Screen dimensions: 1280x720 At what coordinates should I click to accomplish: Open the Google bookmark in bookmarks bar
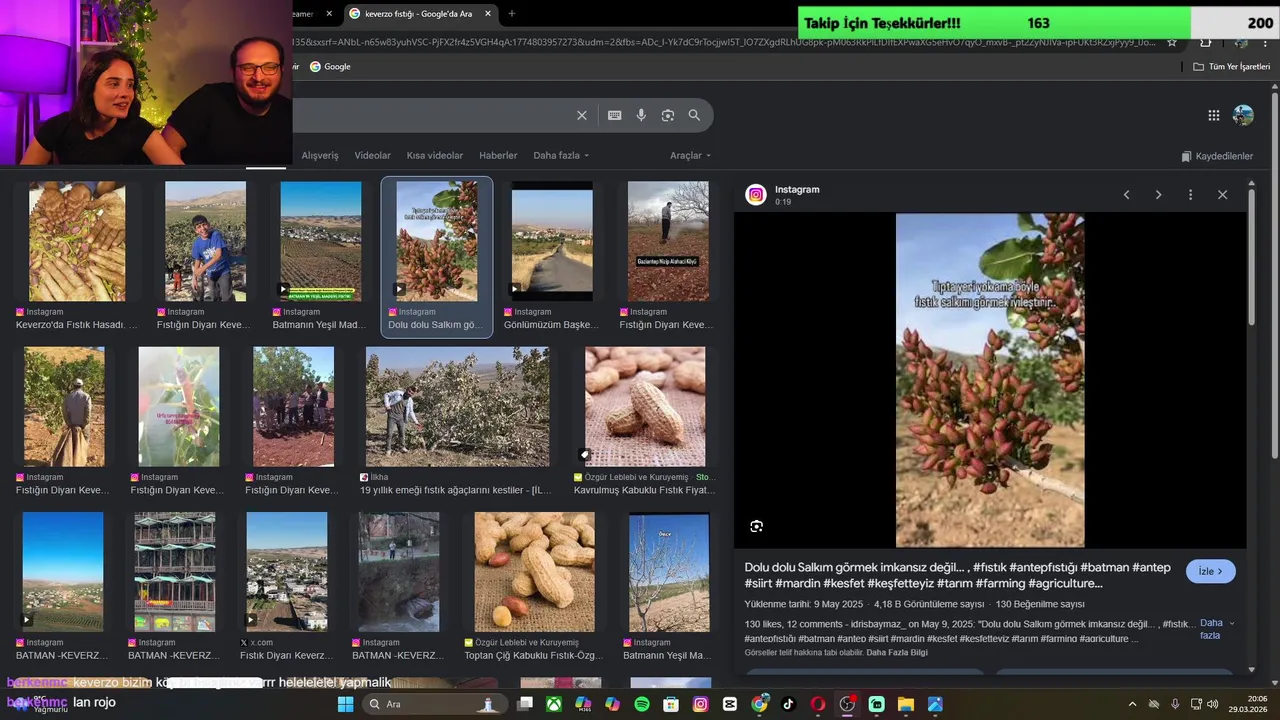(330, 66)
